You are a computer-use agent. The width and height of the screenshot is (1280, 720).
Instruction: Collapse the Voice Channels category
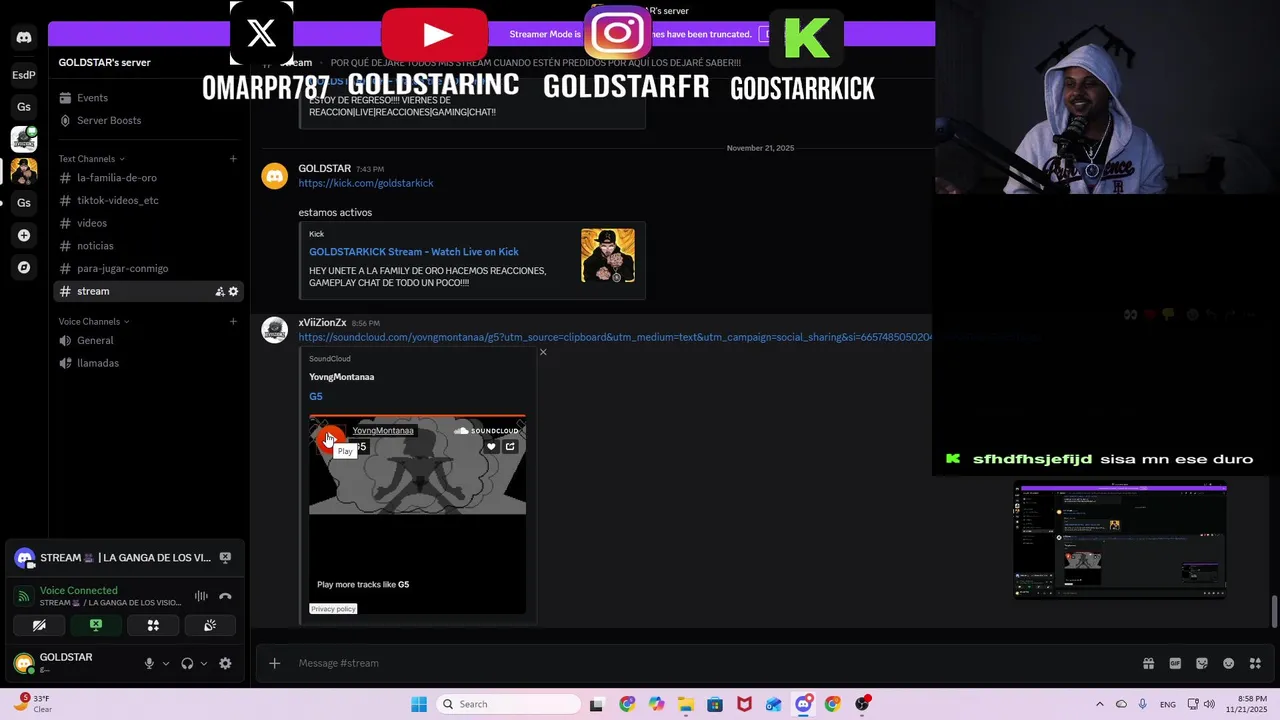tap(94, 322)
